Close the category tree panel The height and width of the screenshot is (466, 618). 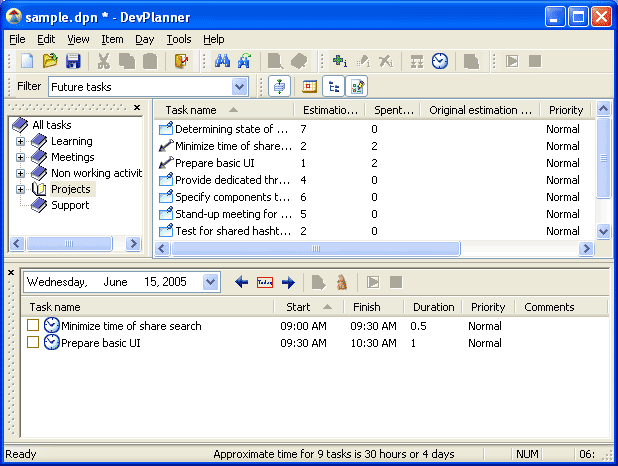point(137,107)
